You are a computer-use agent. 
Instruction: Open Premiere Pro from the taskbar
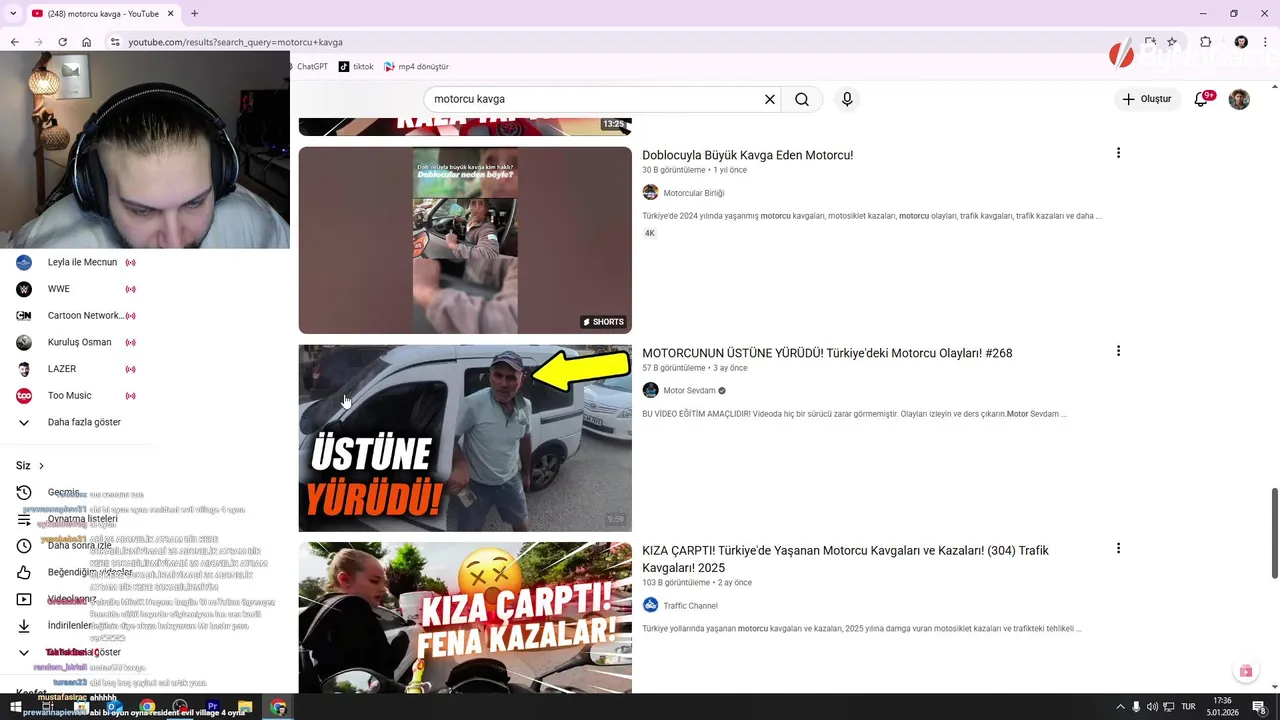pyautogui.click(x=213, y=707)
